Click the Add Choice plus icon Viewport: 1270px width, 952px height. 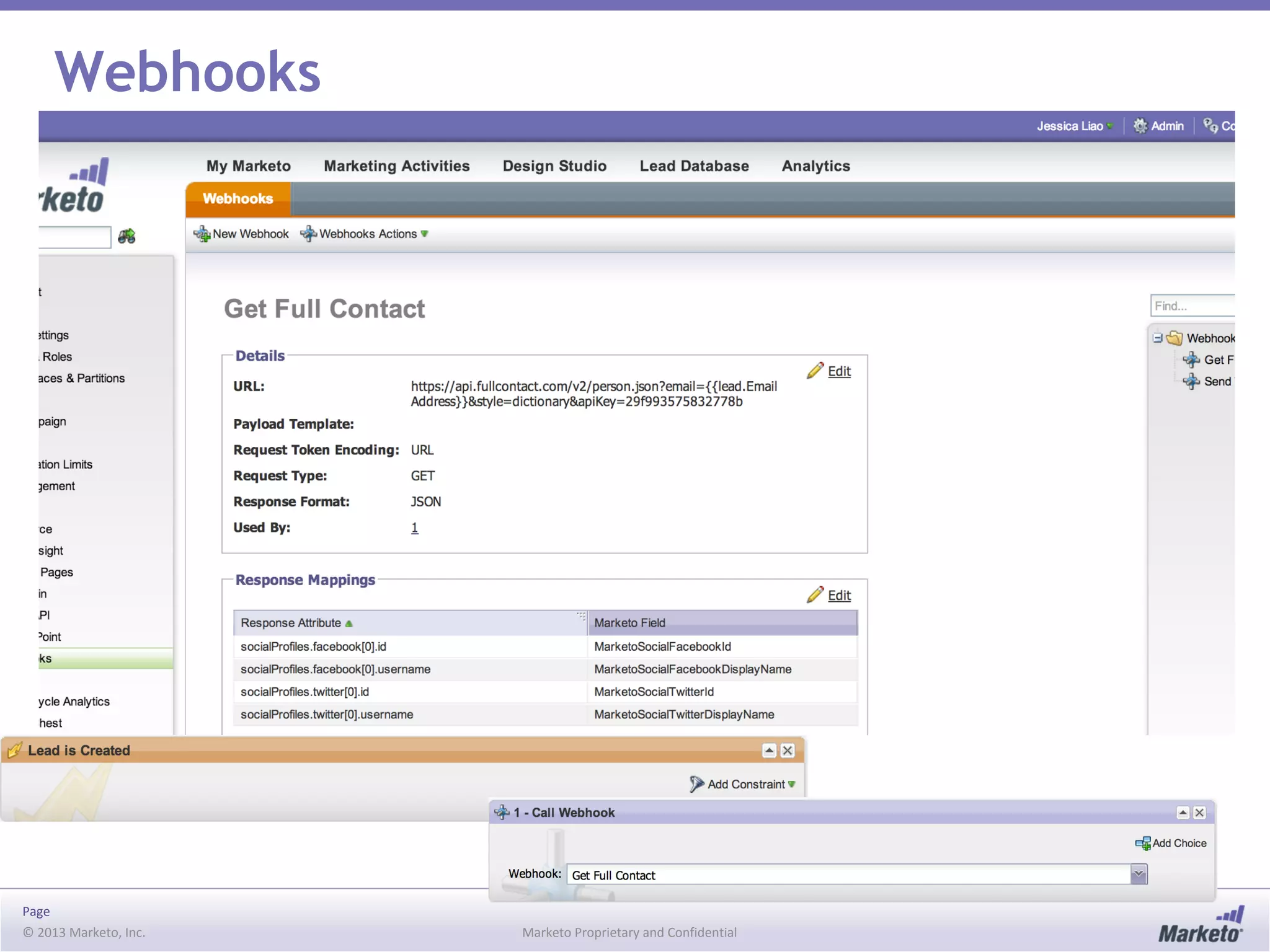coord(1142,844)
